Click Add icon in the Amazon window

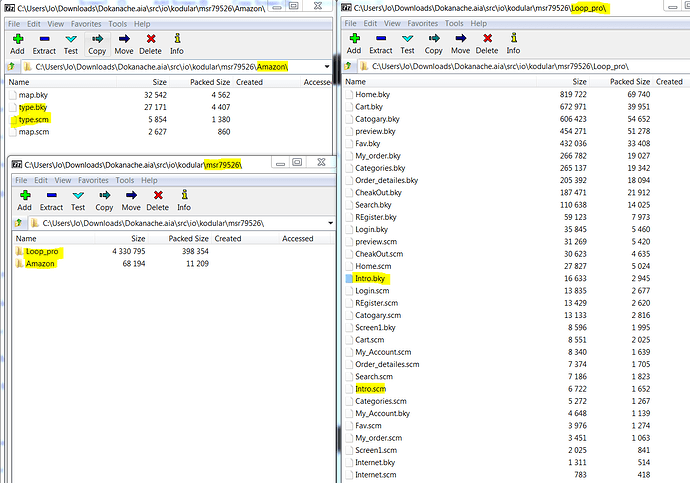[17, 37]
